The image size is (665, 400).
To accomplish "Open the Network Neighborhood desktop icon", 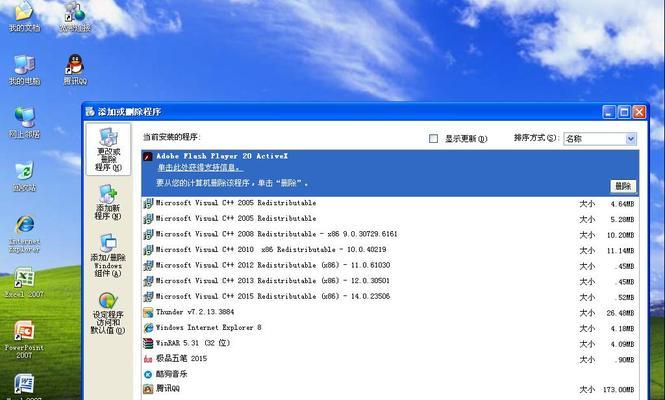I will coord(24,123).
